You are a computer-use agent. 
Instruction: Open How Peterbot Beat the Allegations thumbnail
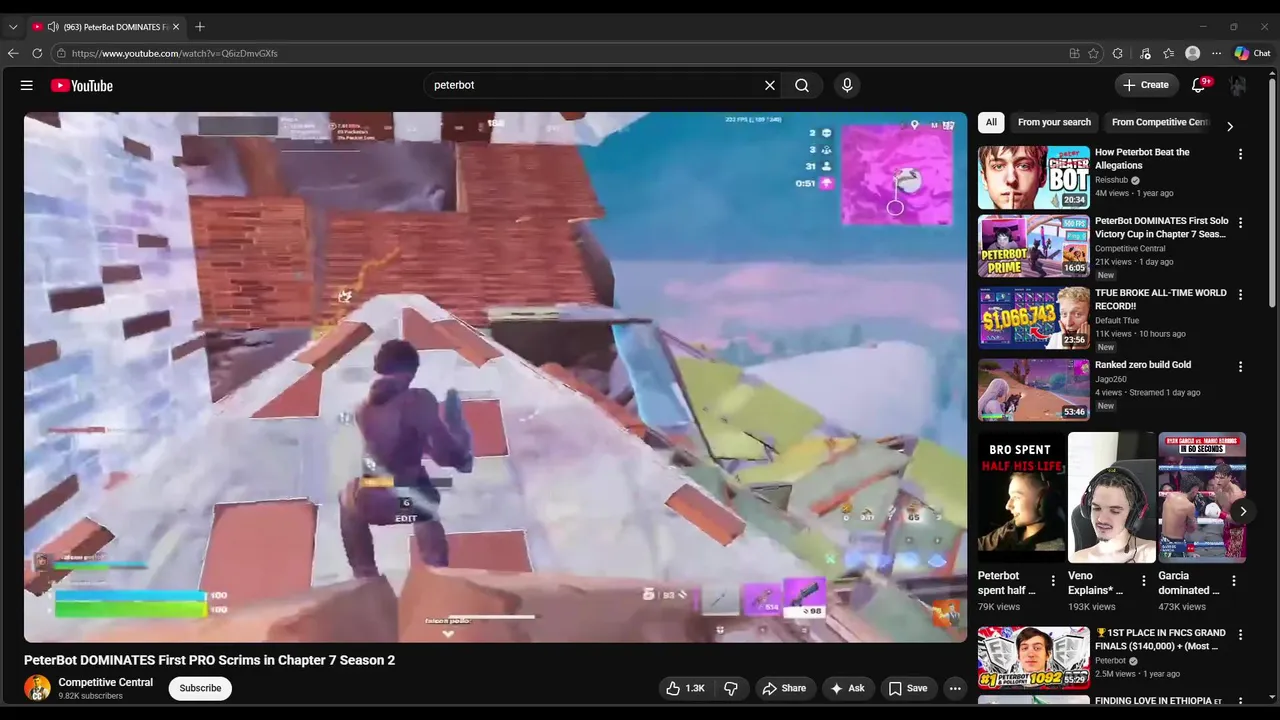(1034, 177)
